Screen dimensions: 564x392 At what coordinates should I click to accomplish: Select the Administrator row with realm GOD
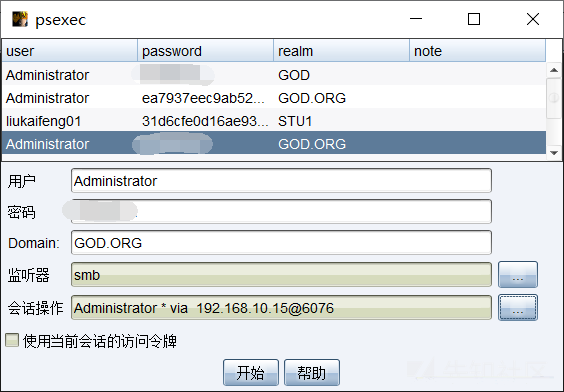274,75
